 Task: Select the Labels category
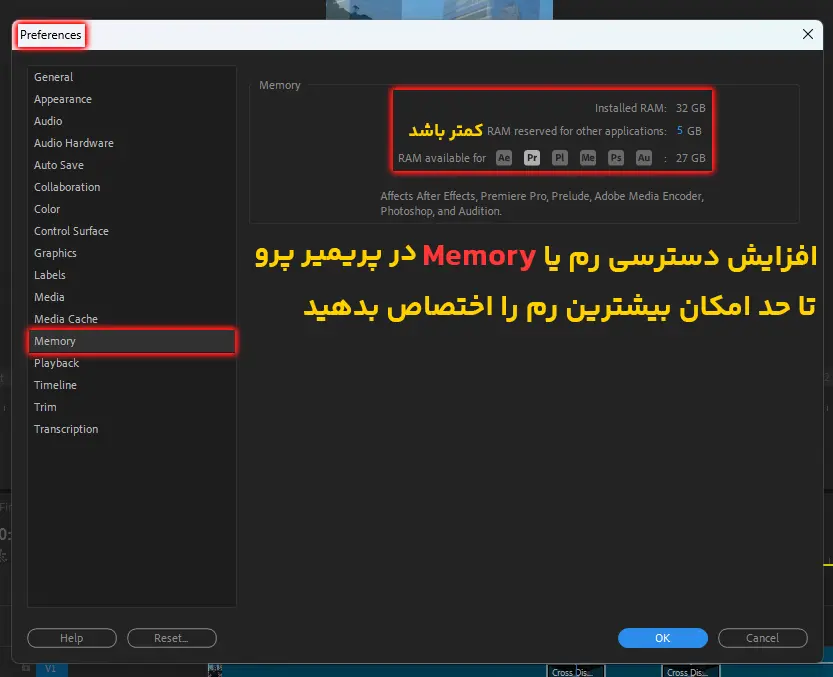pos(132,275)
